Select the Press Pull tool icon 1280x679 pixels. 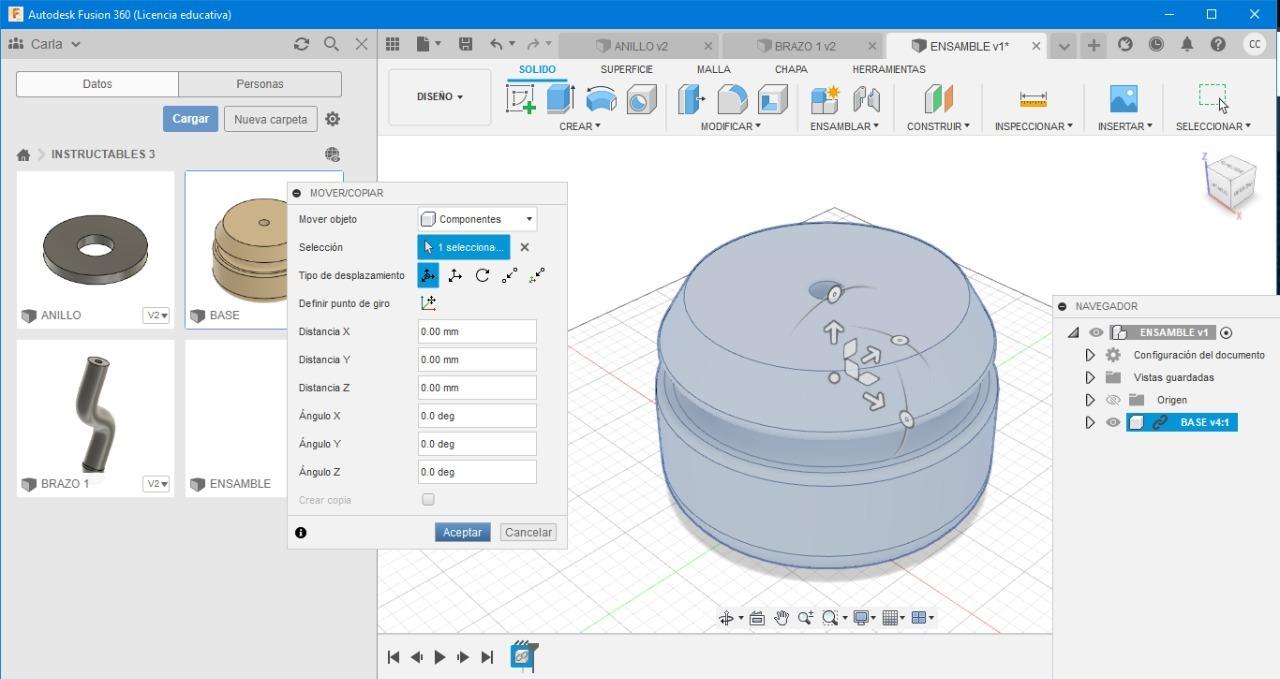coord(691,99)
